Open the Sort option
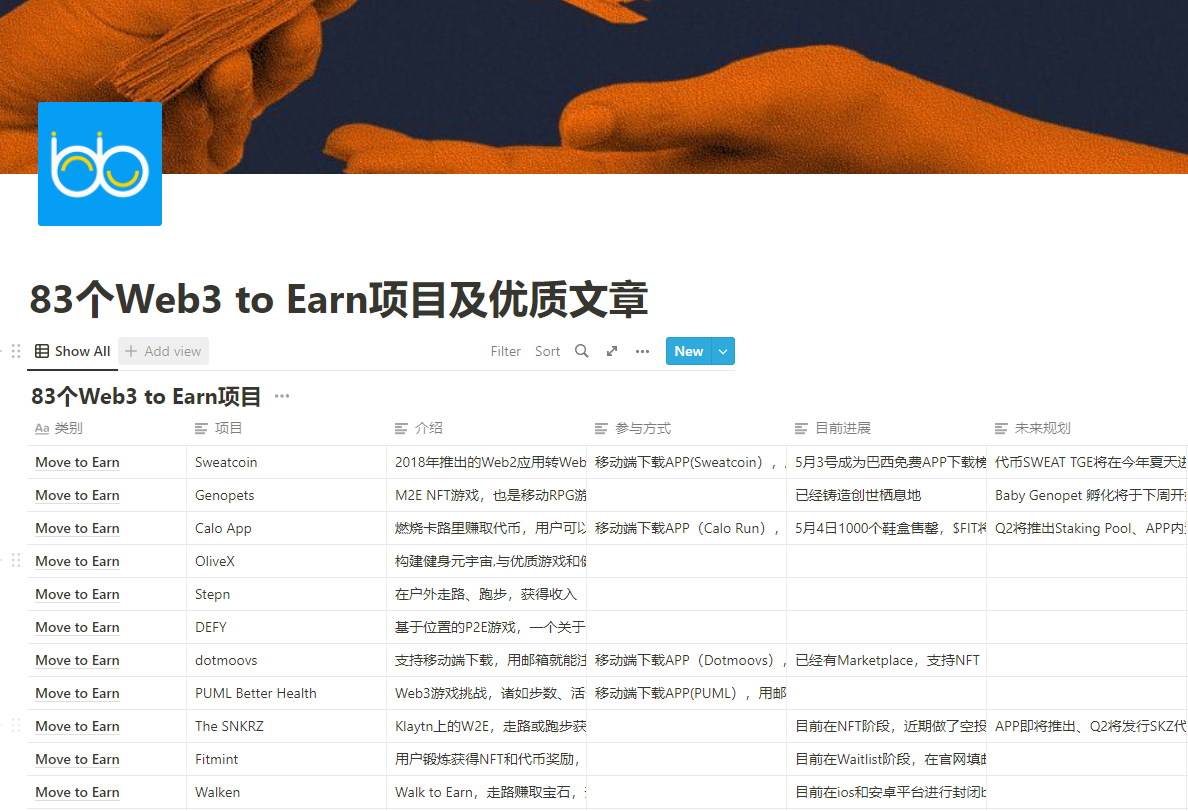Image resolution: width=1188 pixels, height=811 pixels. point(547,351)
